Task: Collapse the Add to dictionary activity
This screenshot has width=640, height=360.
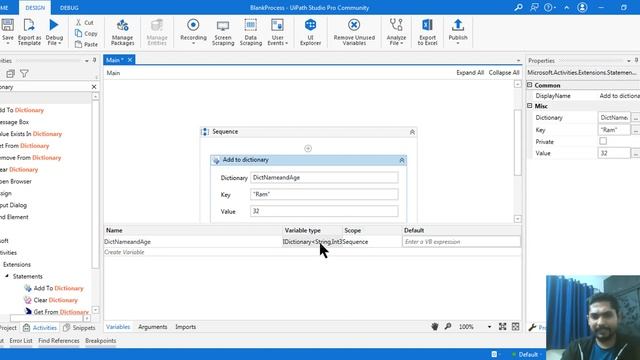Action: tap(402, 160)
